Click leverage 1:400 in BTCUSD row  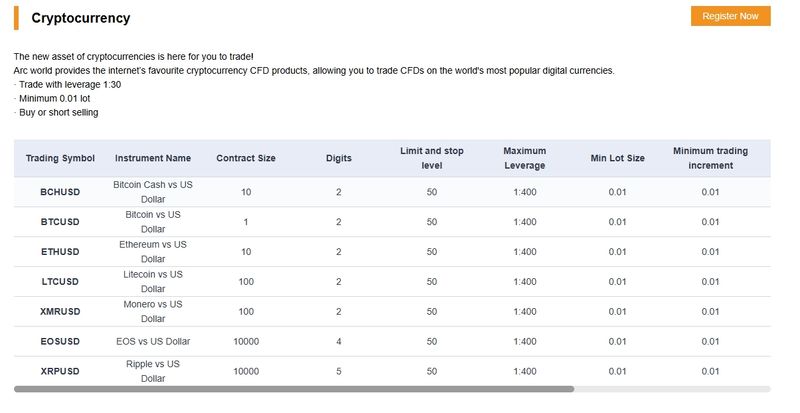pos(524,222)
